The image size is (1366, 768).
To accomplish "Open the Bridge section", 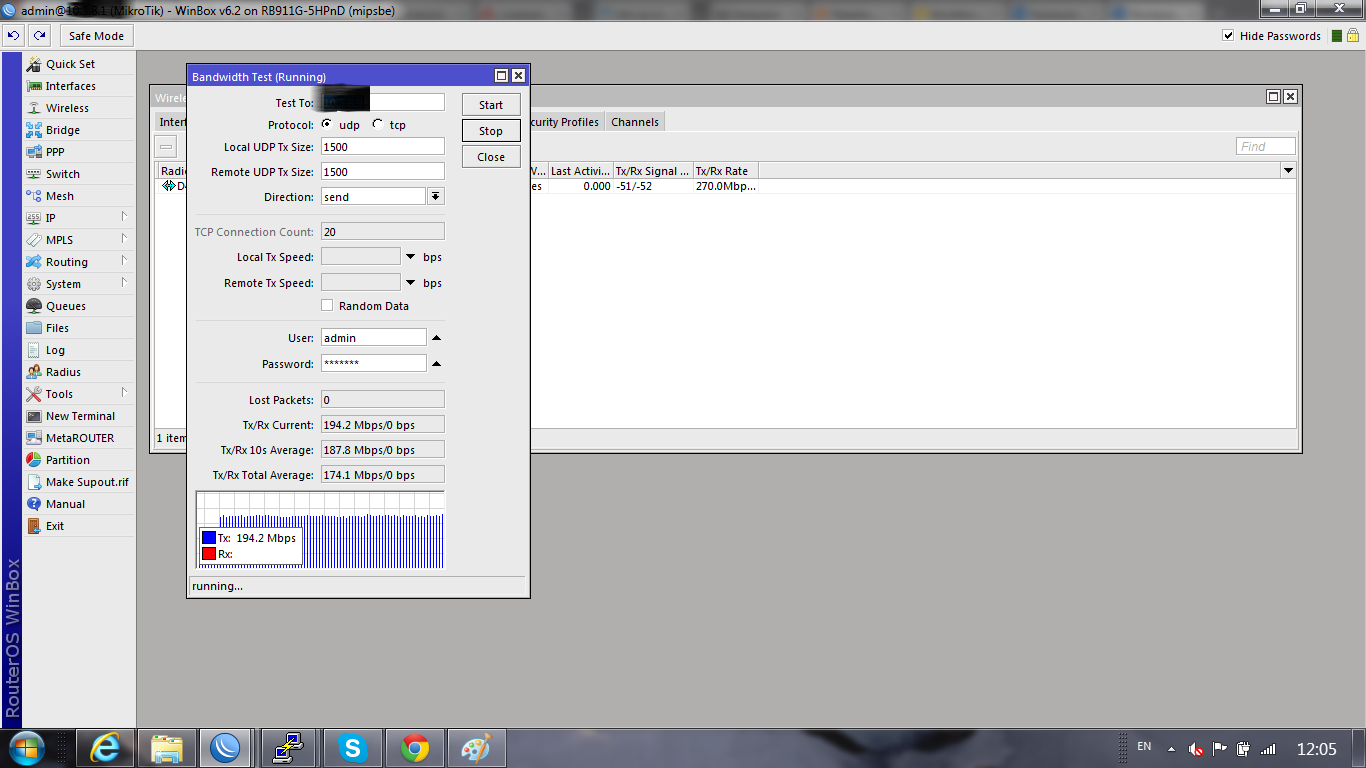I will 62,130.
